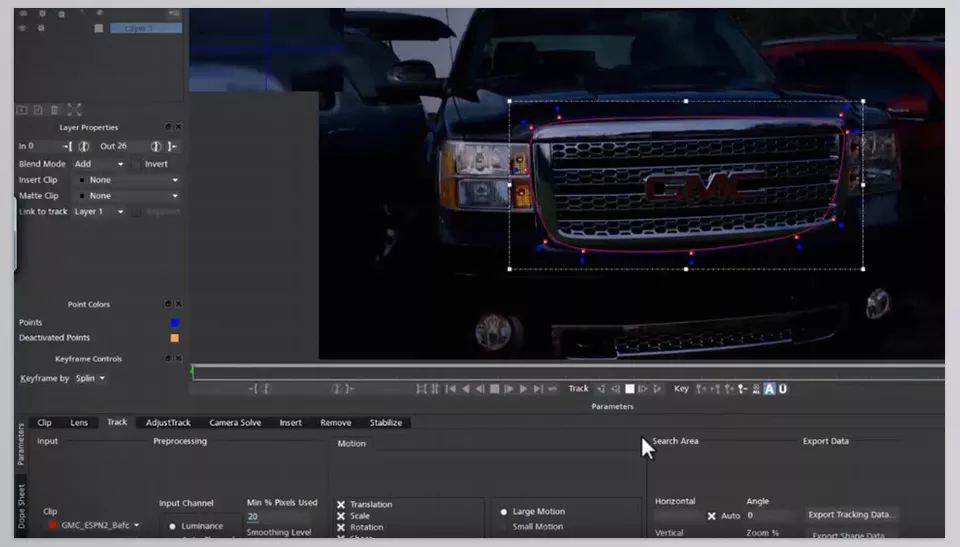The height and width of the screenshot is (547, 960).
Task: Switch to the Lens tab
Action: (x=79, y=423)
